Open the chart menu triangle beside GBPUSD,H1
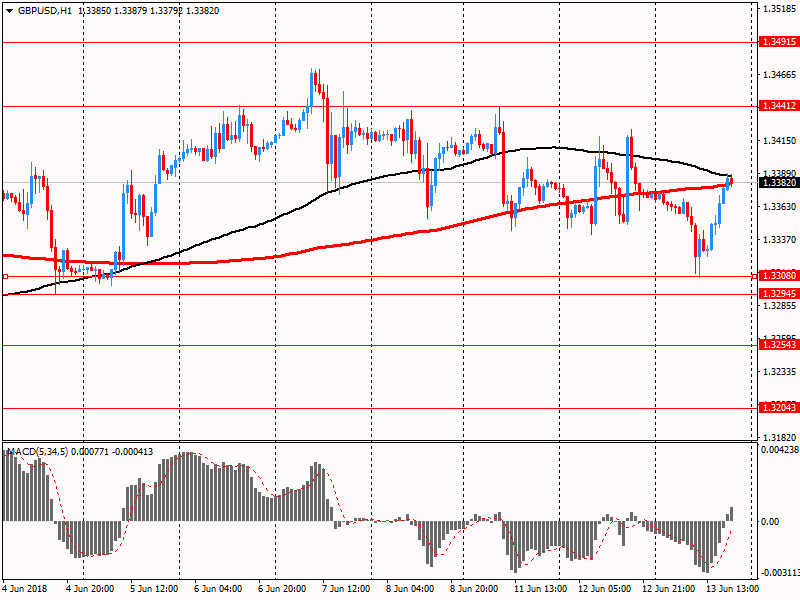Image resolution: width=800 pixels, height=600 pixels. pos(9,11)
